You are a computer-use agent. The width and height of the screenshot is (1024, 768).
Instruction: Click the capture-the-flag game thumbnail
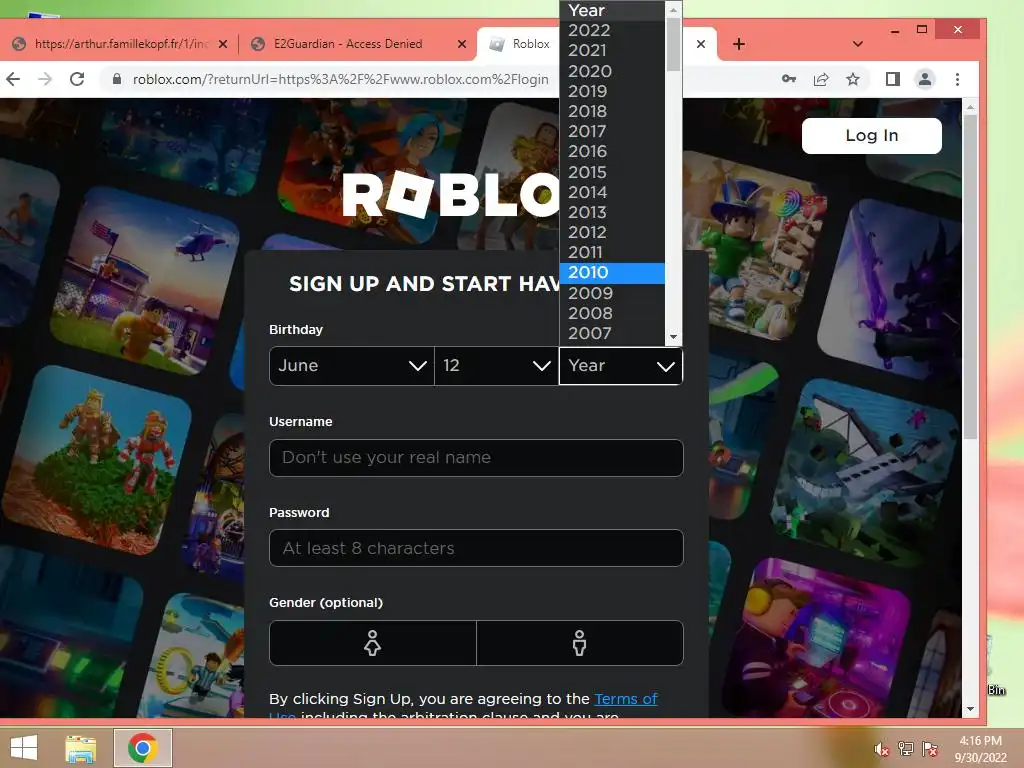(x=145, y=281)
